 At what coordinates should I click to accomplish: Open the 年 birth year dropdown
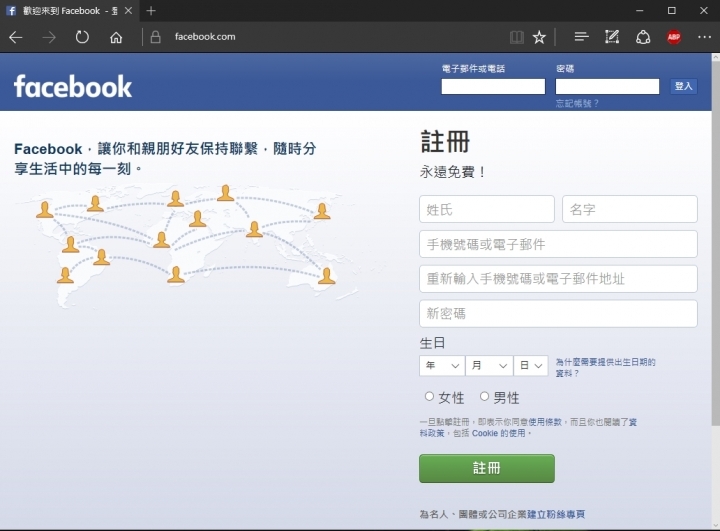442,366
